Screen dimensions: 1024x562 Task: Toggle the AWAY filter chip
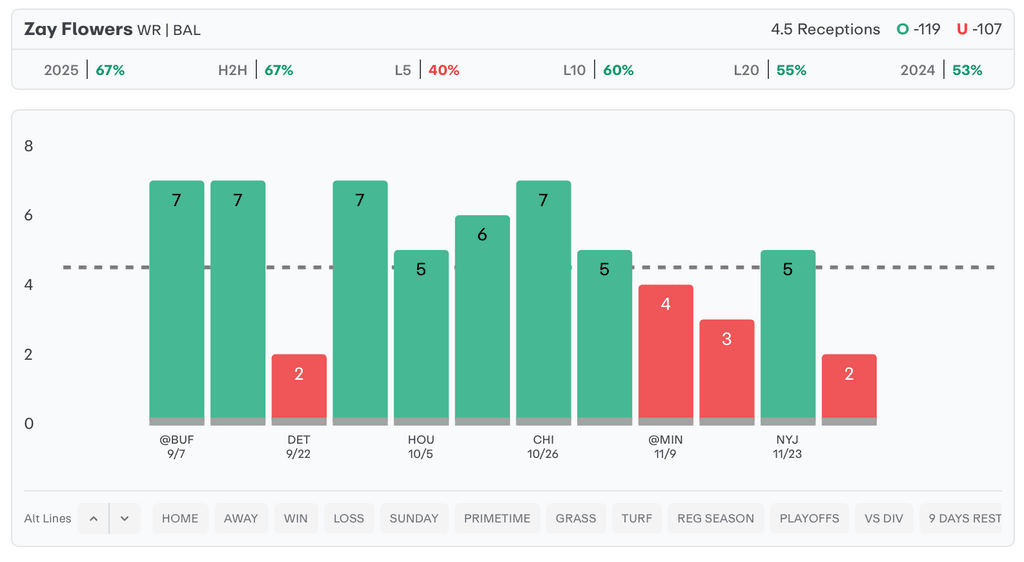(241, 518)
